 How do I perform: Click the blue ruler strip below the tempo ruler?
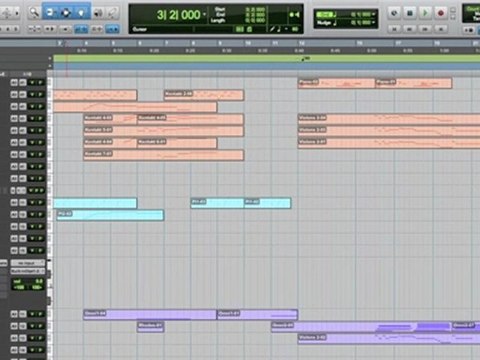pos(266,66)
